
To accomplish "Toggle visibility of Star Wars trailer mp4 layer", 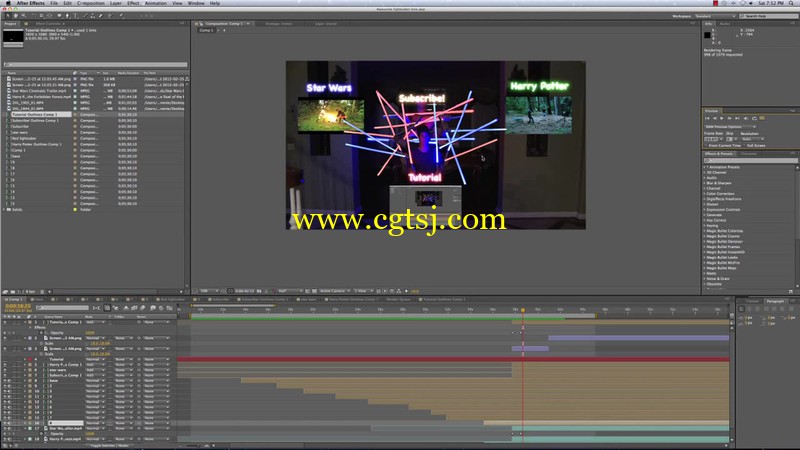I will coord(5,428).
